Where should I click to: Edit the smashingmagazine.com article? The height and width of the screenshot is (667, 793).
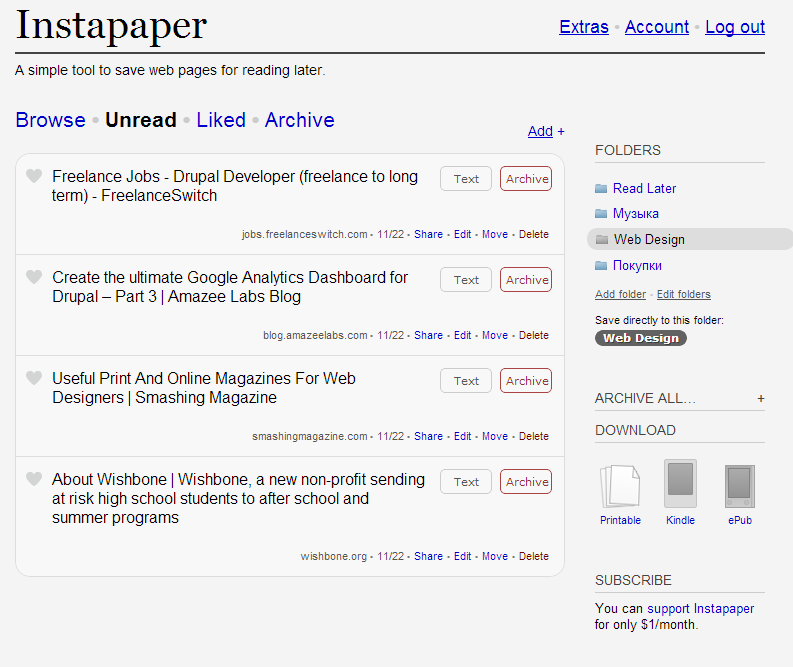(x=462, y=436)
